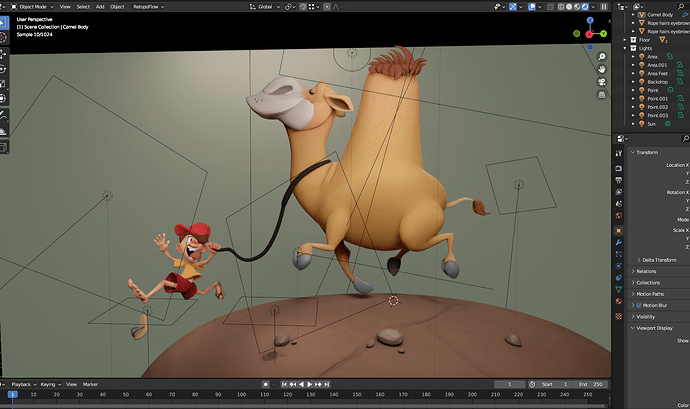Image resolution: width=690 pixels, height=409 pixels.
Task: Open the Object menu
Action: (x=117, y=7)
